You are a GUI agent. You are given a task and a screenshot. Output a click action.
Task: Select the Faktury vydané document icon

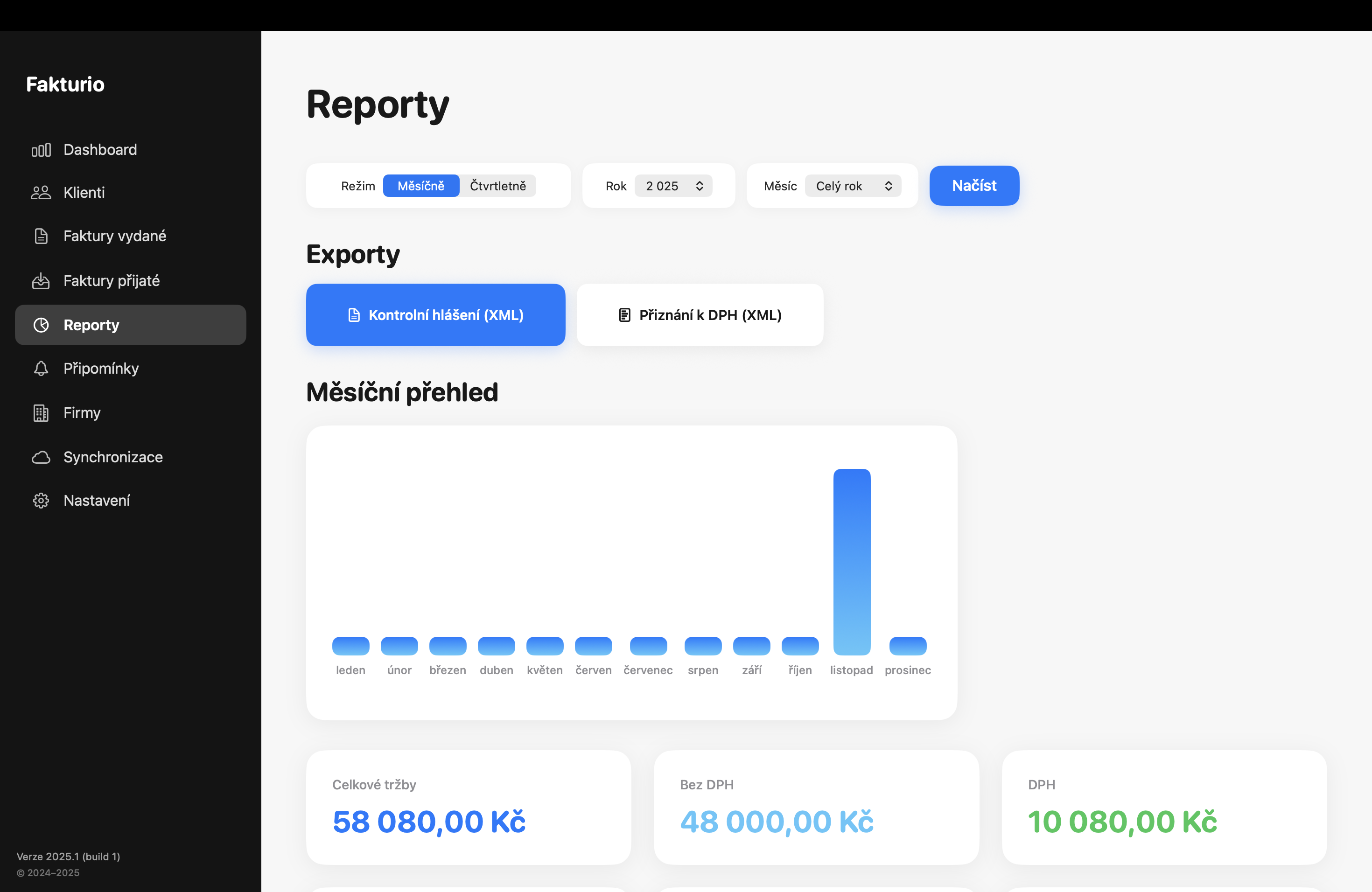[x=41, y=236]
